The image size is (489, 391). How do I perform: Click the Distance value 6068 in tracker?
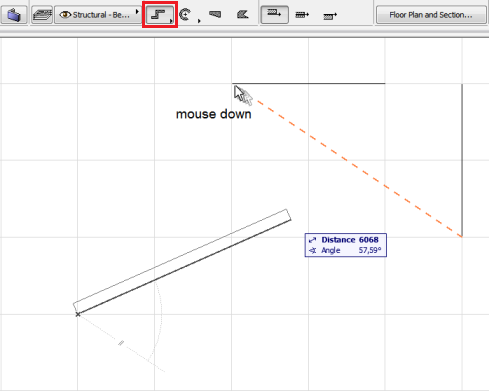tap(369, 240)
